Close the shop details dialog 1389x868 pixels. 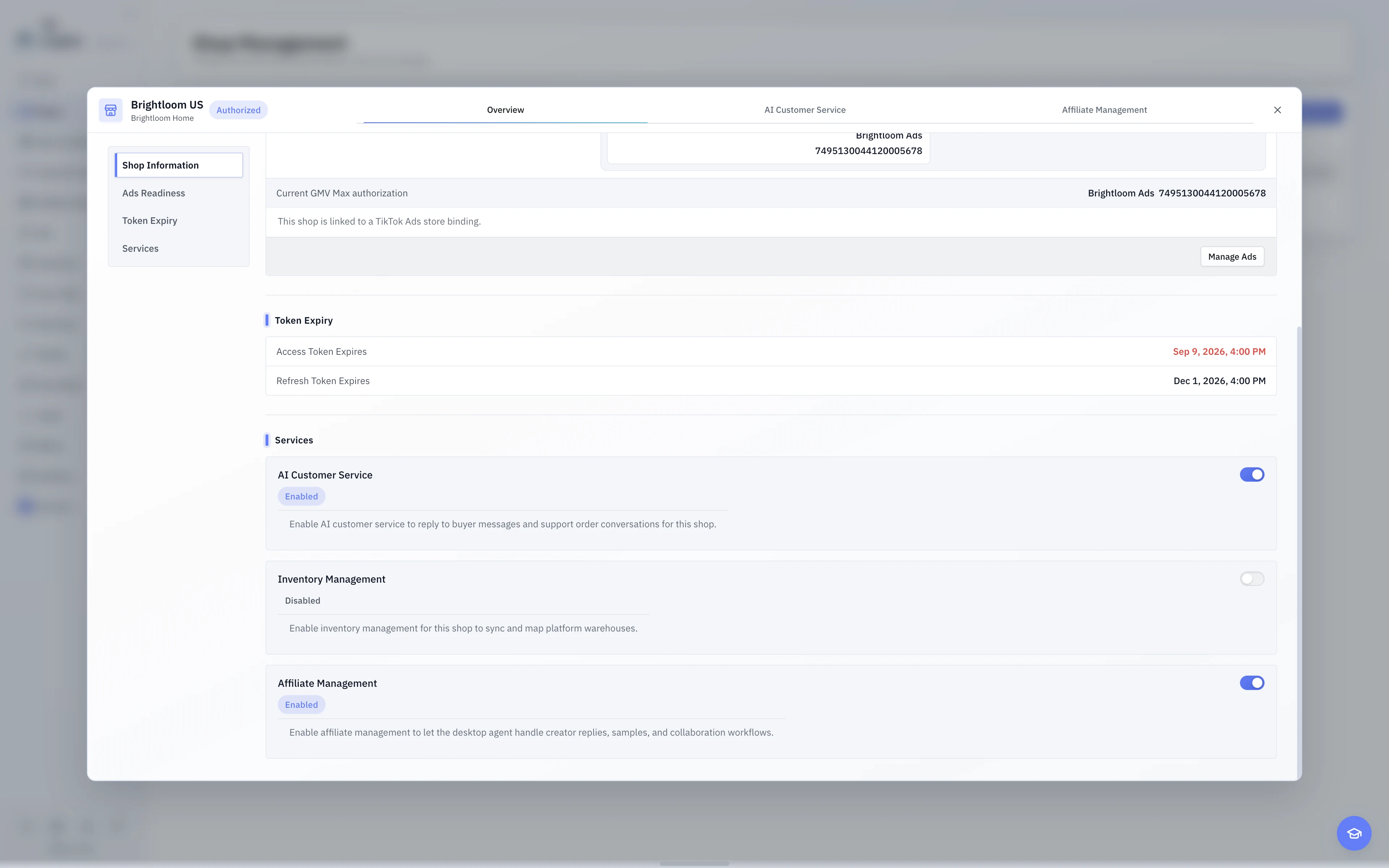tap(1277, 110)
